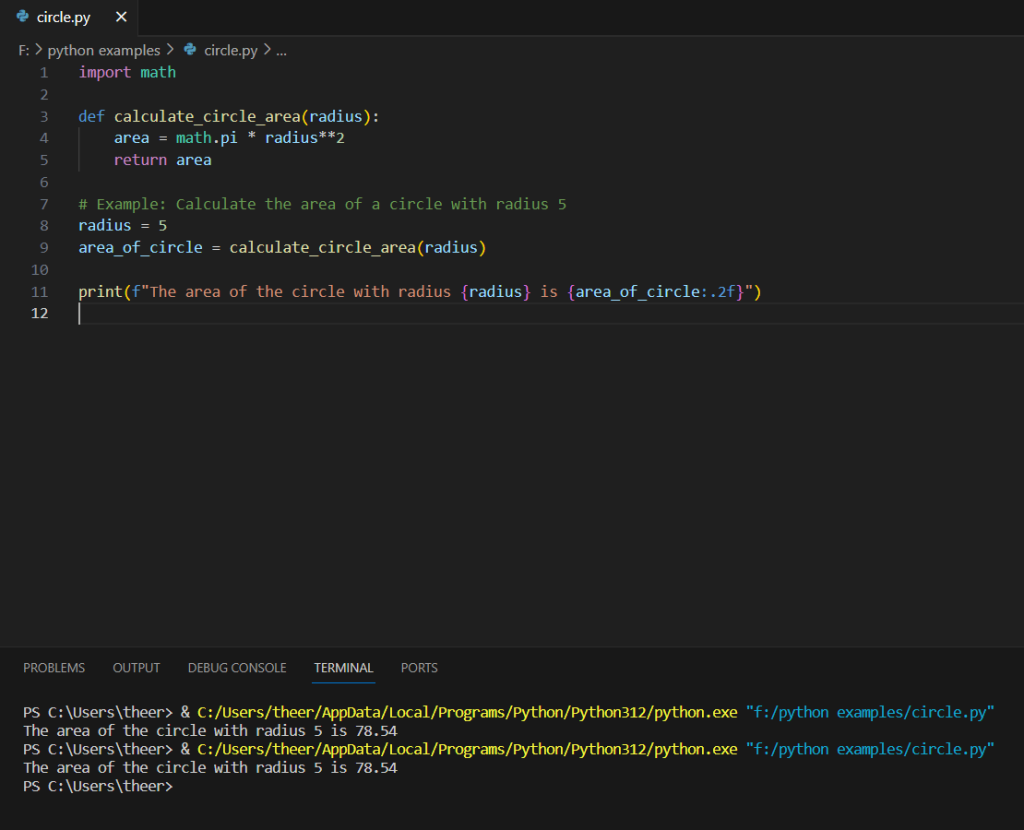Place cursor on the print statement
This screenshot has width=1024, height=830.
pos(101,292)
